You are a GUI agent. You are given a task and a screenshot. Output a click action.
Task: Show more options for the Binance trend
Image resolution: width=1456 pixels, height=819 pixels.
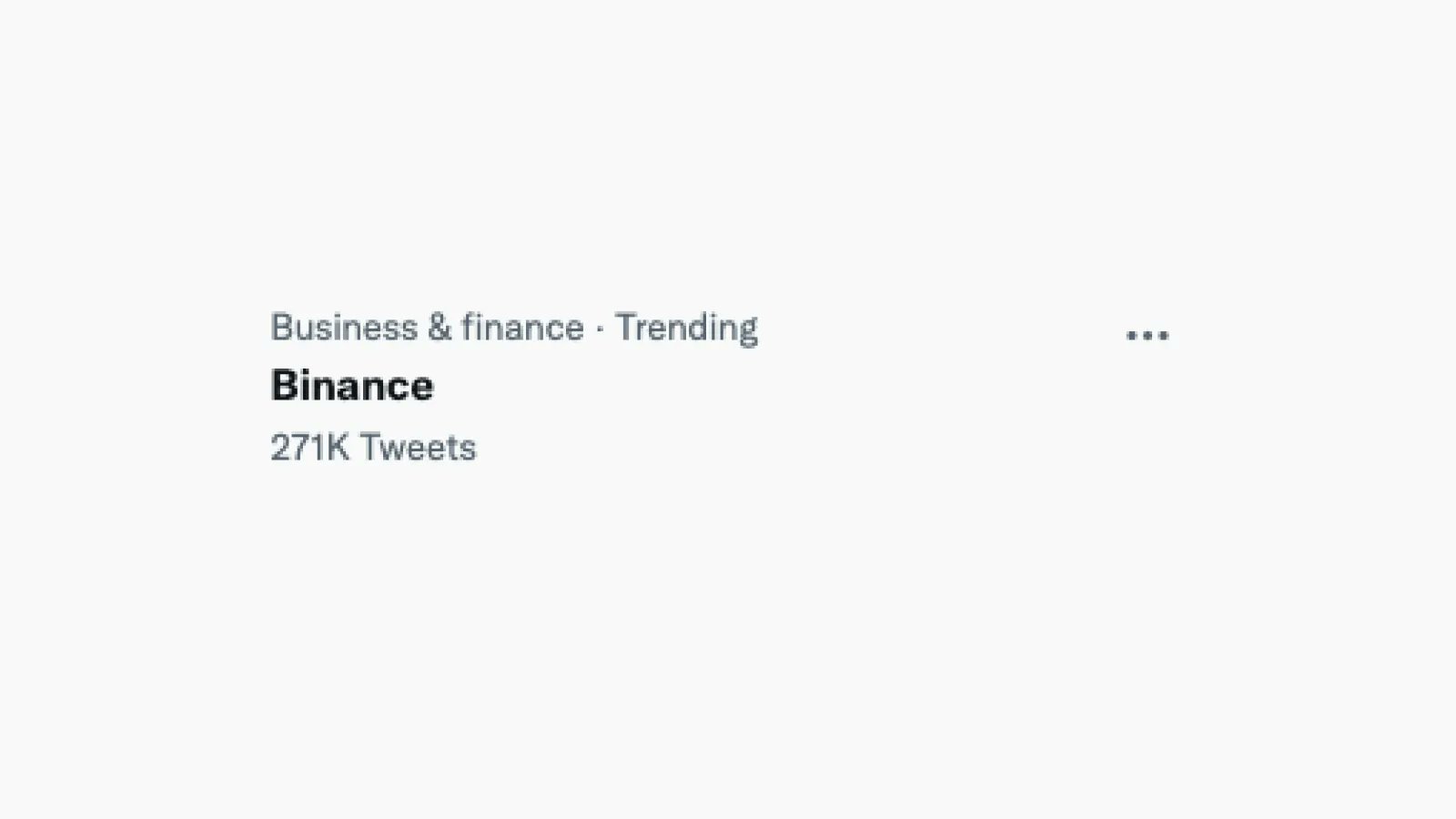1147,336
